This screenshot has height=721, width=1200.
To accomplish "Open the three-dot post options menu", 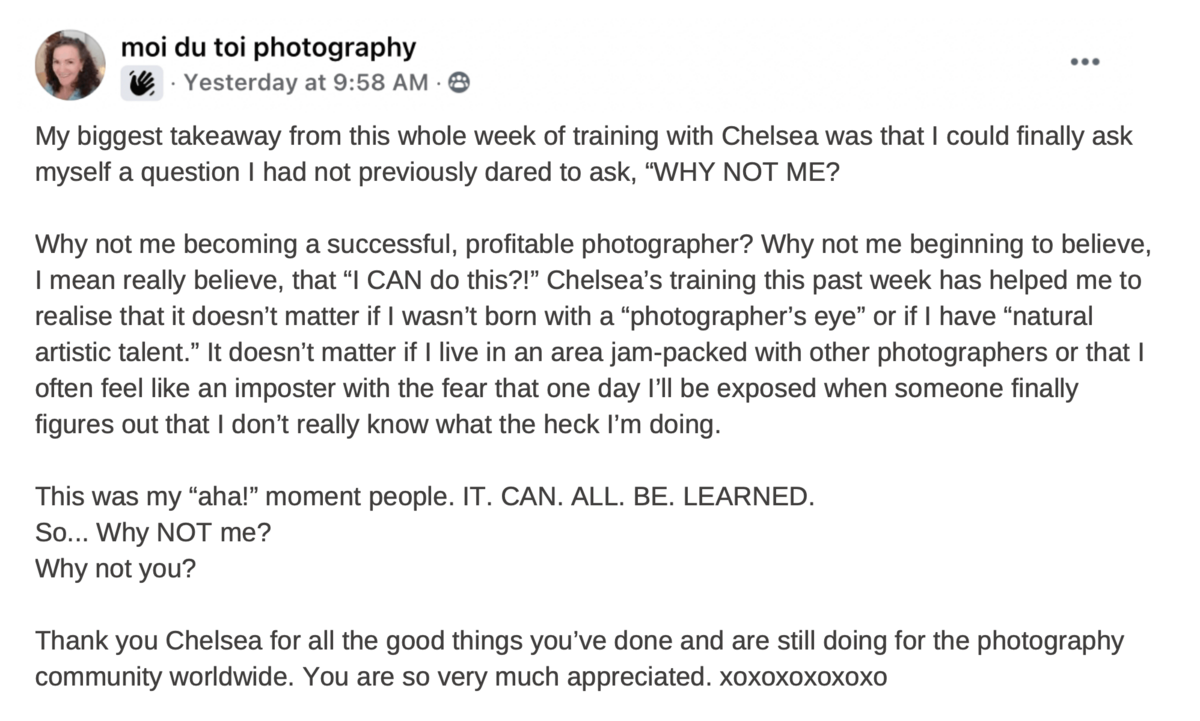I will pyautogui.click(x=1084, y=62).
